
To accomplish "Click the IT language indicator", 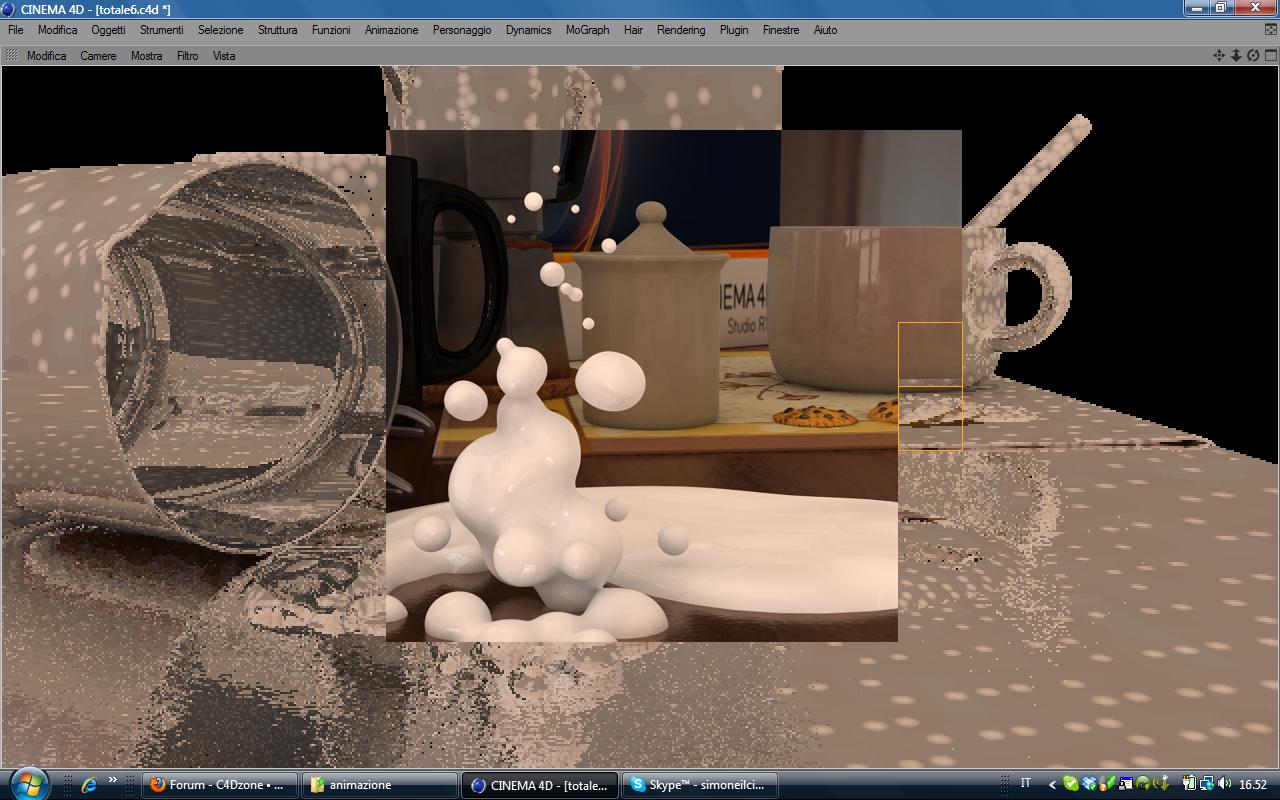I will [1025, 783].
